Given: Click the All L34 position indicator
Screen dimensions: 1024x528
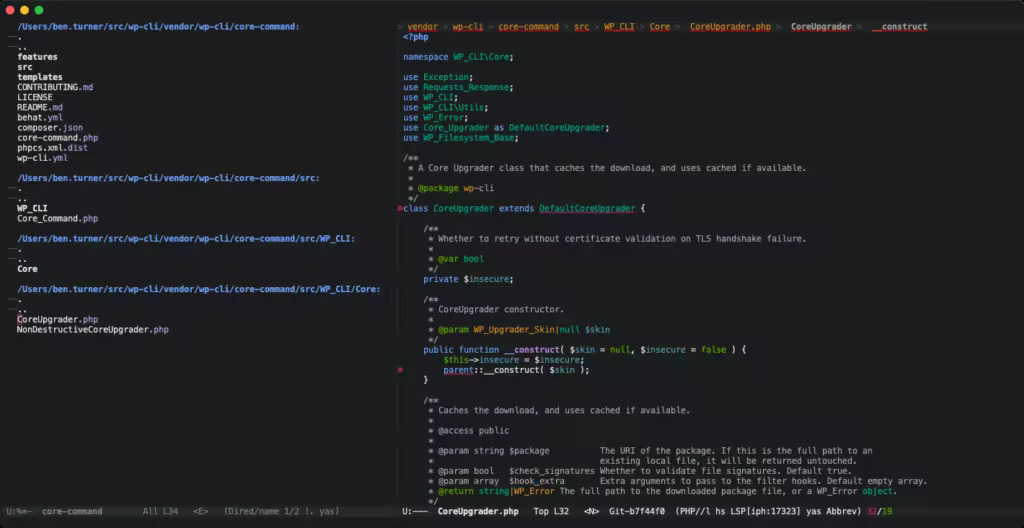Looking at the screenshot, I should coord(160,511).
